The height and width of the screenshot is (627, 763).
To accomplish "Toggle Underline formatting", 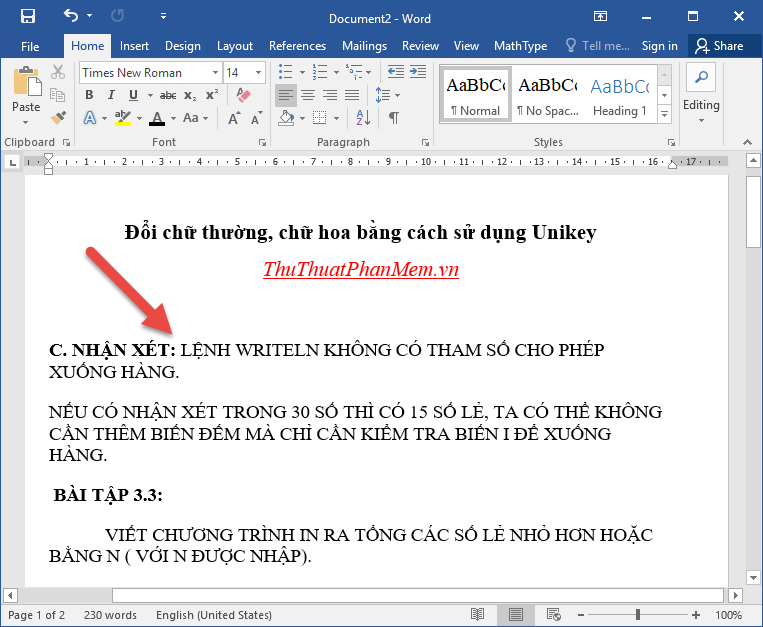I will coord(133,95).
